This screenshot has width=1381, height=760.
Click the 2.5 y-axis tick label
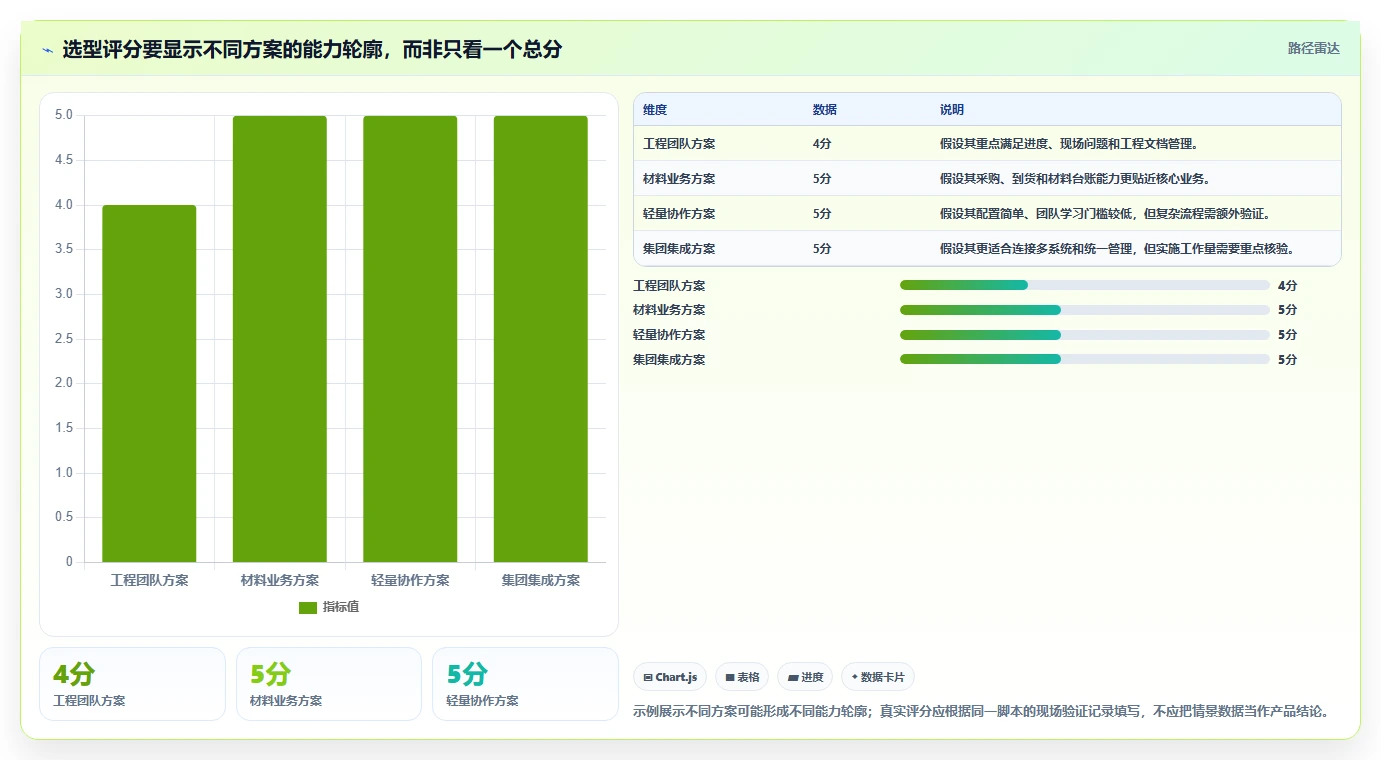click(64, 339)
